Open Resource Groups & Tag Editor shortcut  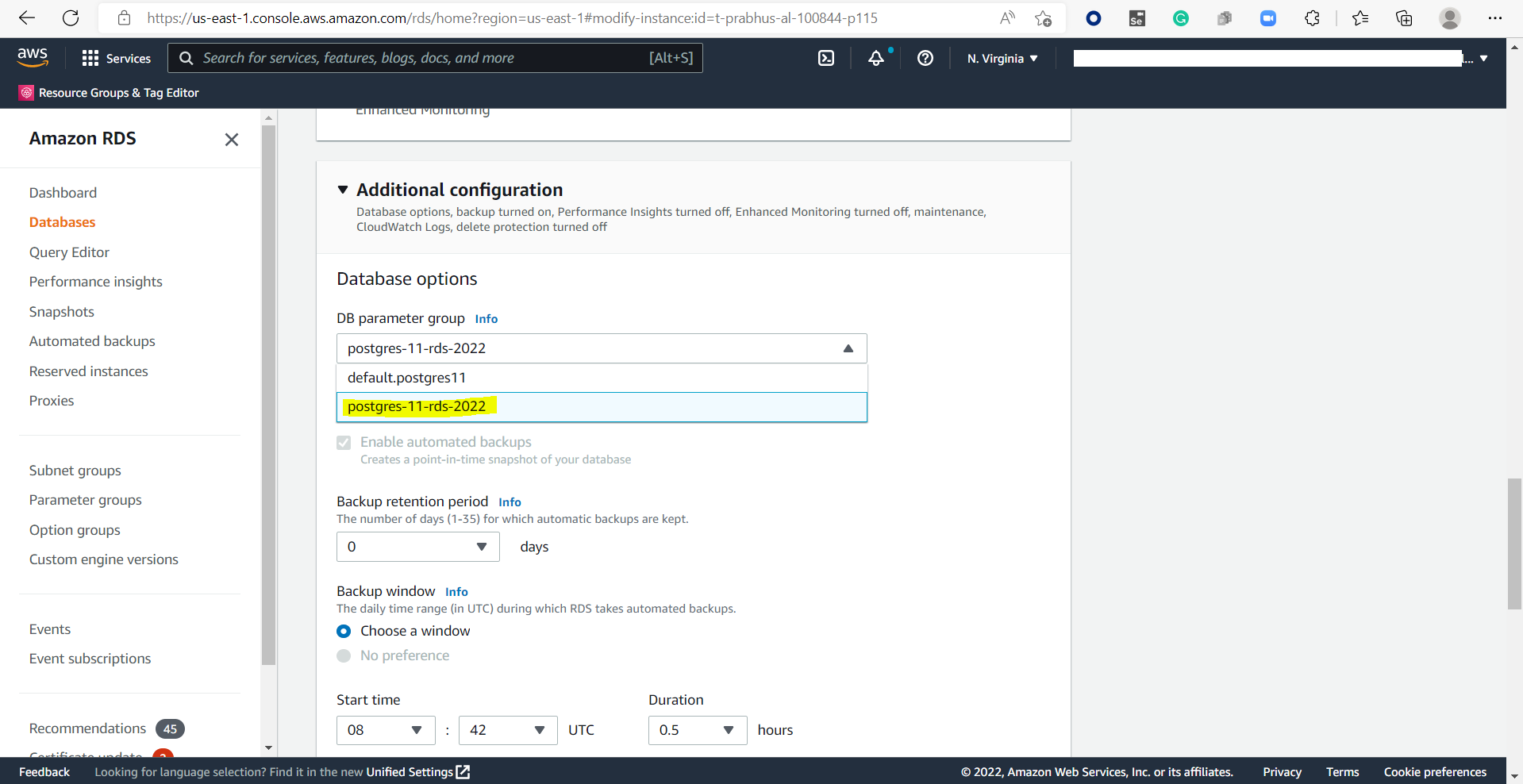point(110,93)
